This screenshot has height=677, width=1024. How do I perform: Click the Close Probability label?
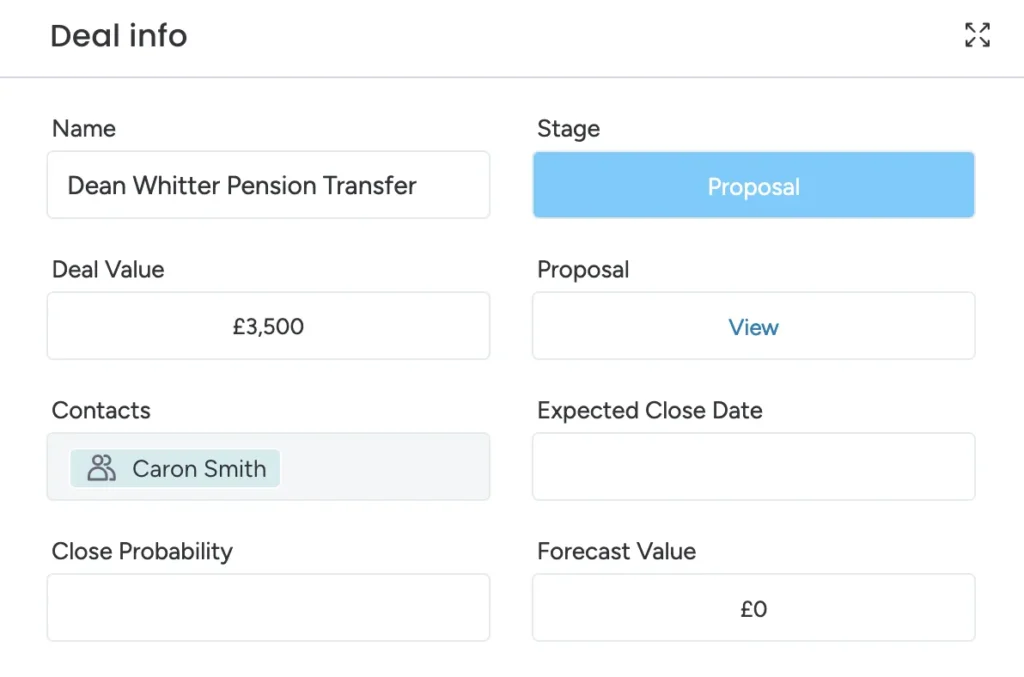pyautogui.click(x=142, y=551)
